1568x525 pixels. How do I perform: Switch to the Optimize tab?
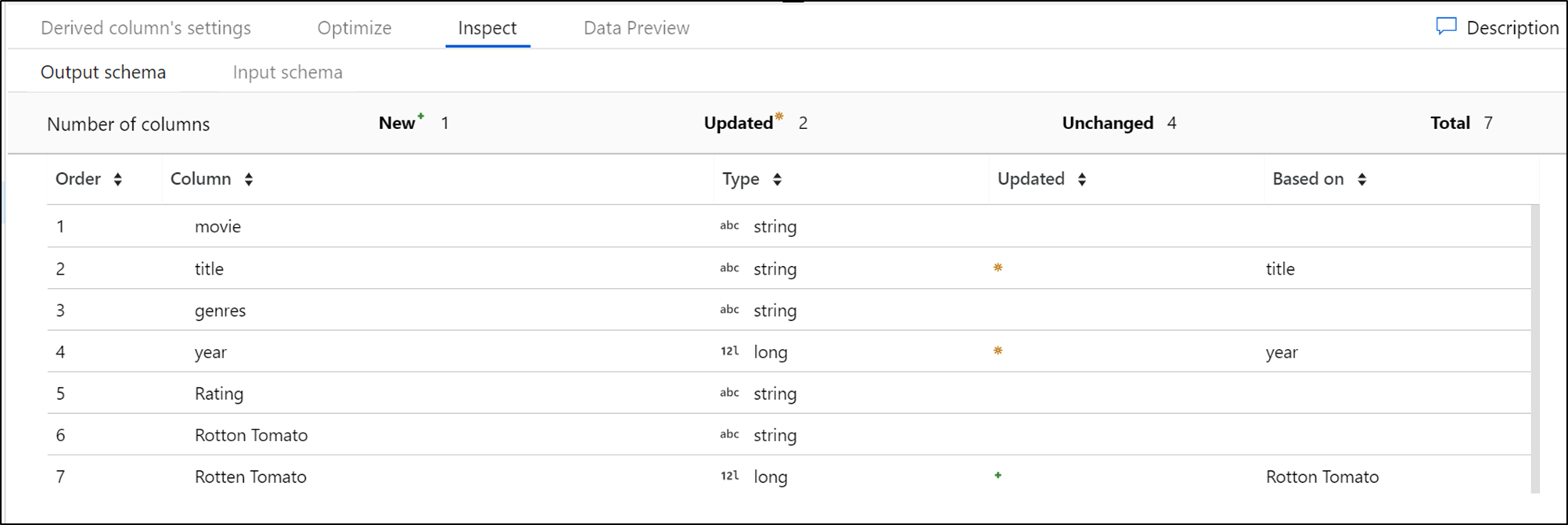click(x=354, y=28)
